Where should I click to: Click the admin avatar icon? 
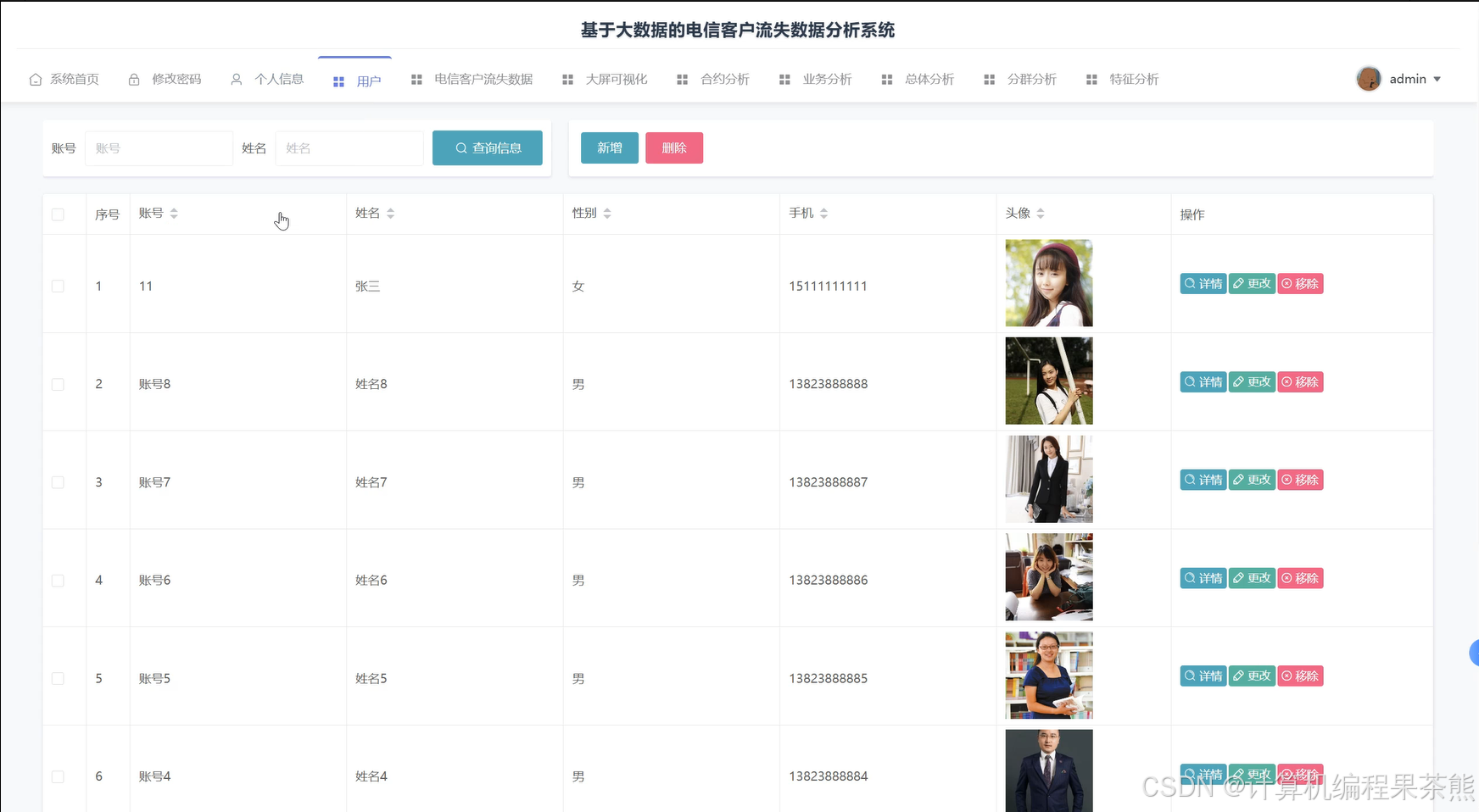1369,79
